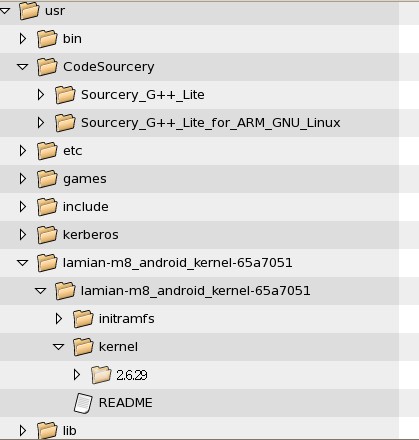The image size is (419, 440).
Task: Select the initramfs folder icon
Action: (x=83, y=319)
